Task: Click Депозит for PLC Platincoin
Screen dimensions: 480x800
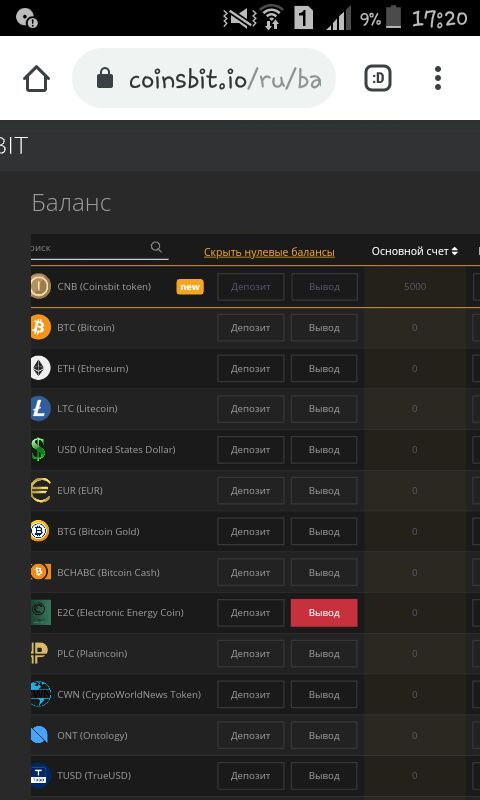Action: pyautogui.click(x=250, y=654)
